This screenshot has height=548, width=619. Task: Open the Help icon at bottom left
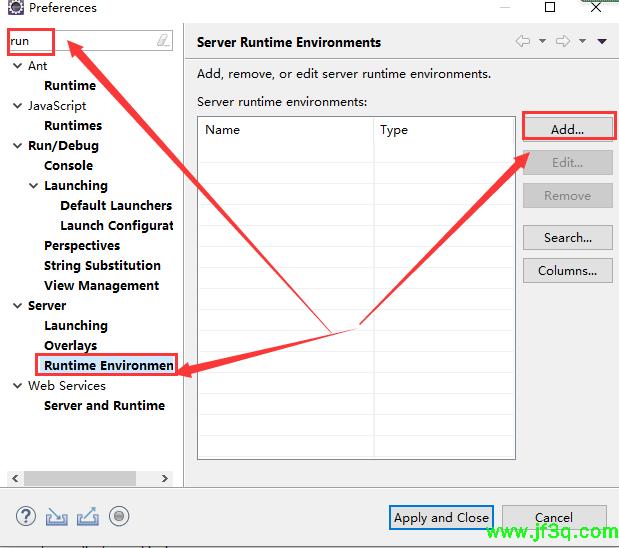(26, 516)
